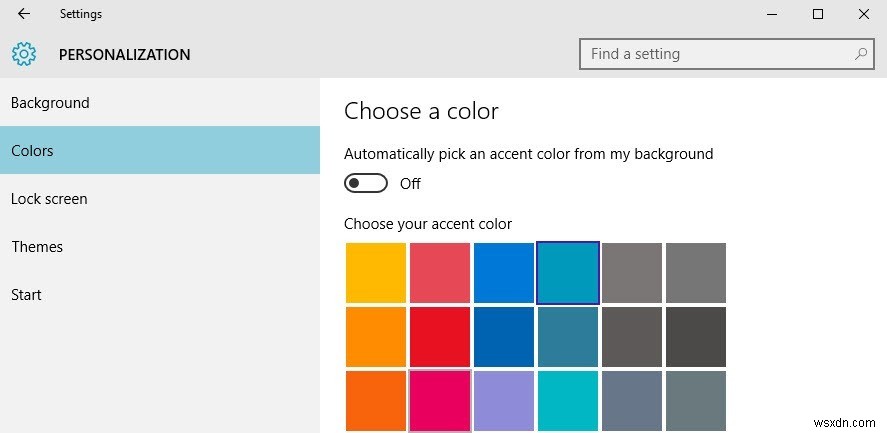Screen dimensions: 887x433
Task: Select the darkest gray accent swatch
Action: 696,337
